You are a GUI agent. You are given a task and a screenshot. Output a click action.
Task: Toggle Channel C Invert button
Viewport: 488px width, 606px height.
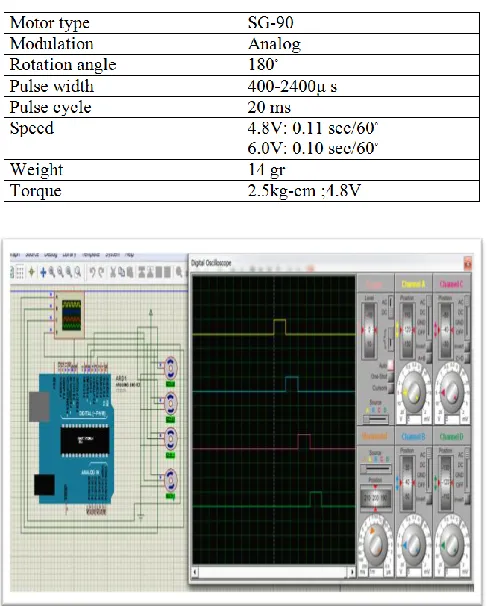467,347
